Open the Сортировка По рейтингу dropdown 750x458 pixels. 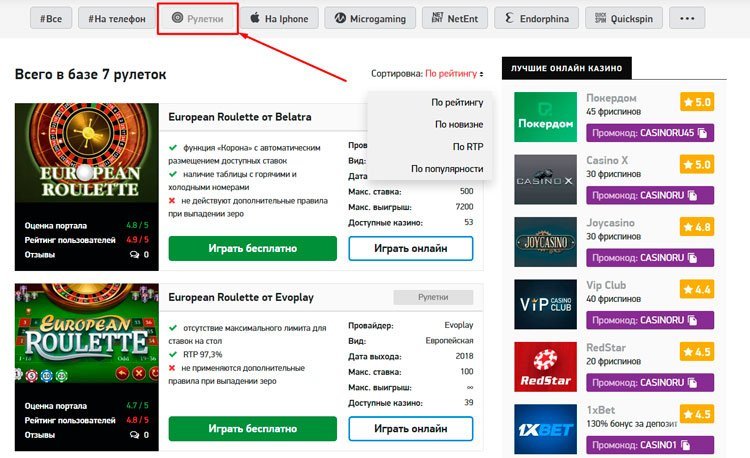tap(454, 74)
